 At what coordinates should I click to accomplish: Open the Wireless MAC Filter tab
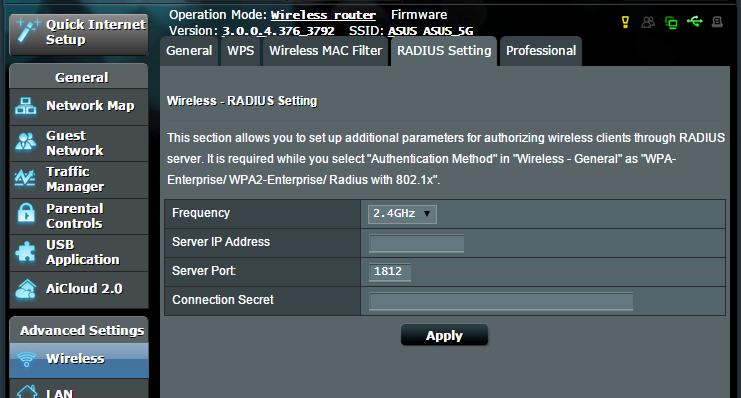326,51
